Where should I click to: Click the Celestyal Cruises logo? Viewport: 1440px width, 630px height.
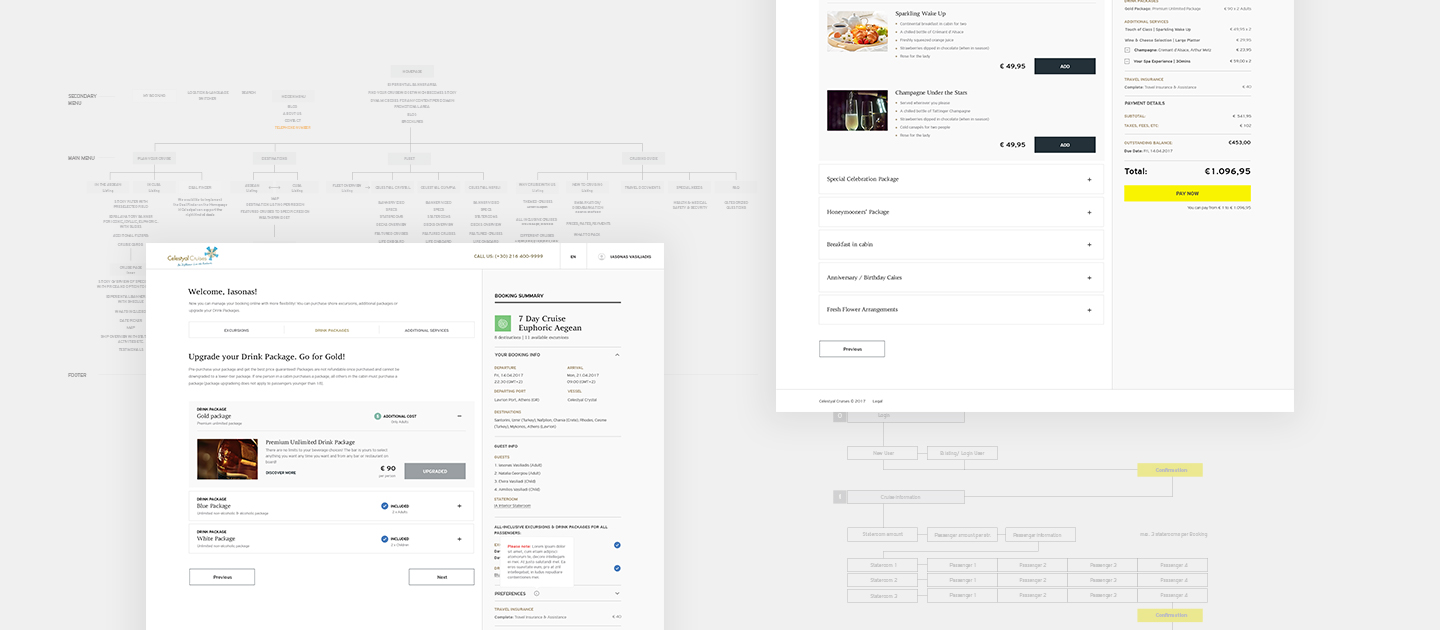pos(192,255)
